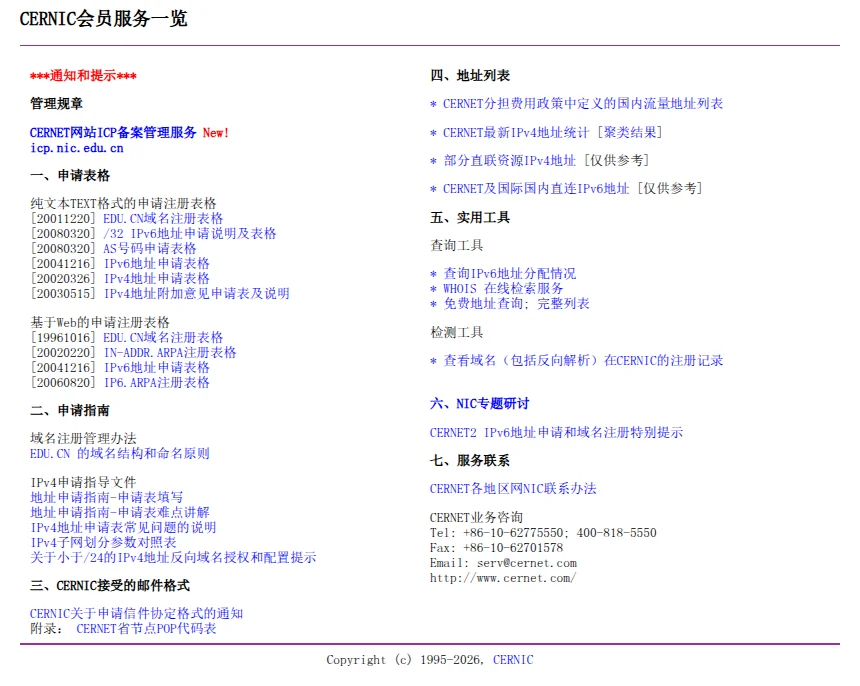Open CERNET及国际国内直连IPv6地址 link
Viewport: 860px width, 686px height.
click(536, 189)
